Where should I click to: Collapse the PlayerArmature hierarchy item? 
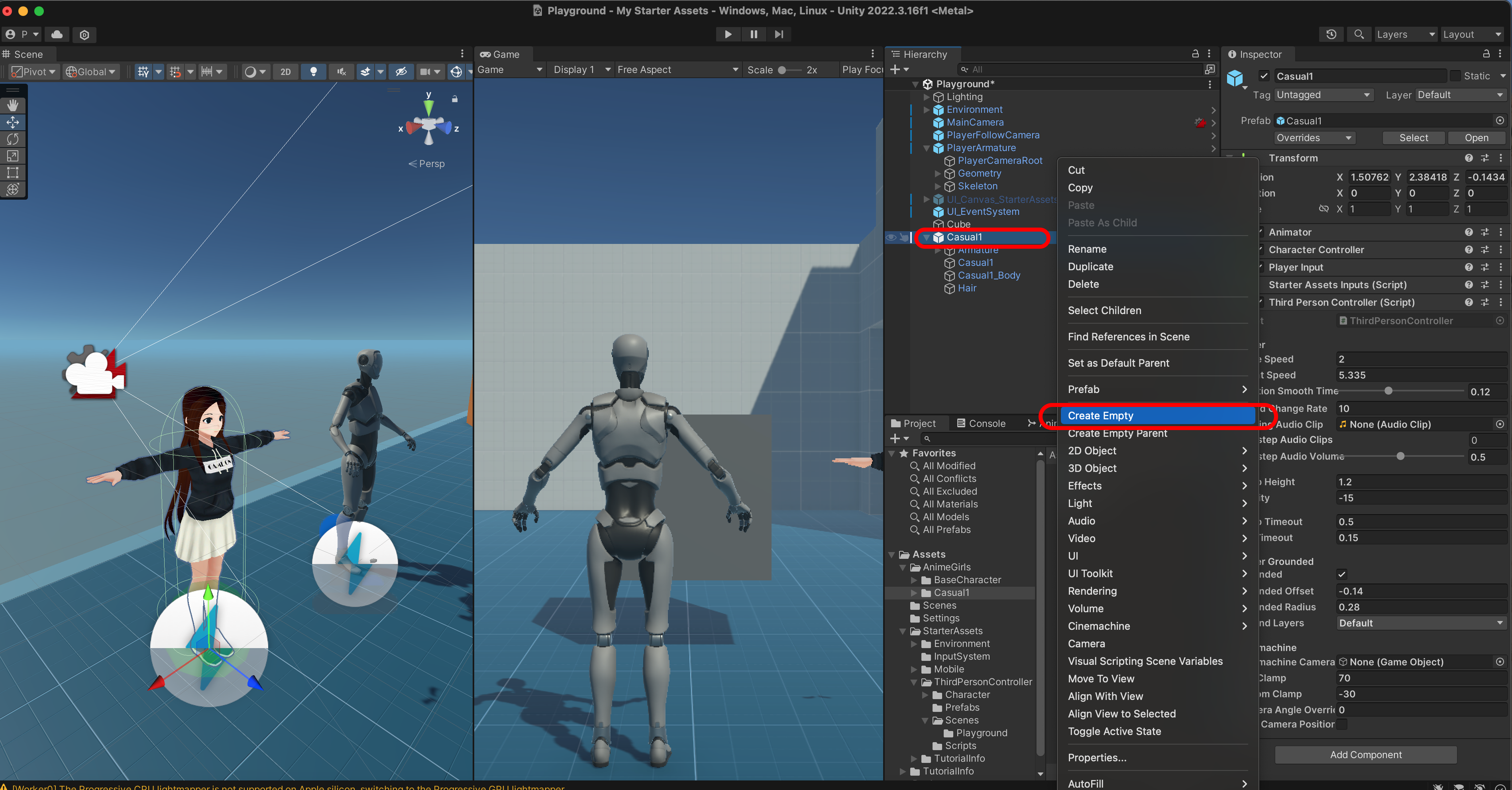click(926, 148)
